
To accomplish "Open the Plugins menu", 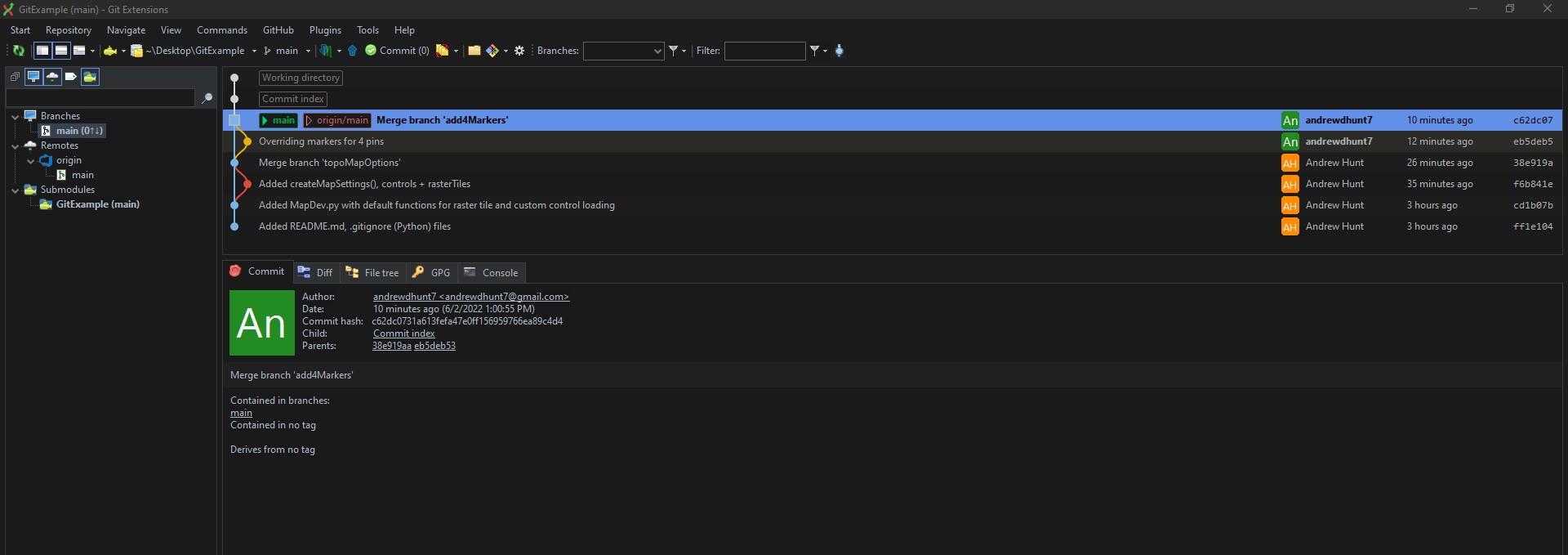I will 326,30.
